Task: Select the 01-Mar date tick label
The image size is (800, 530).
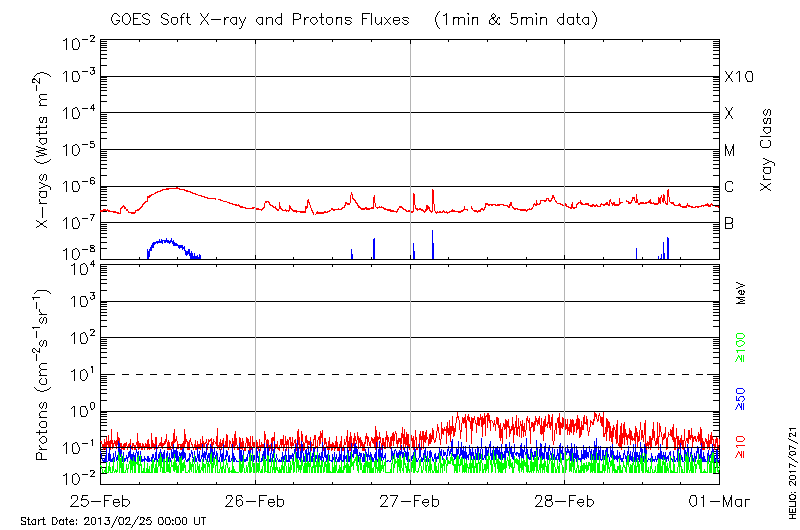Action: (x=719, y=500)
